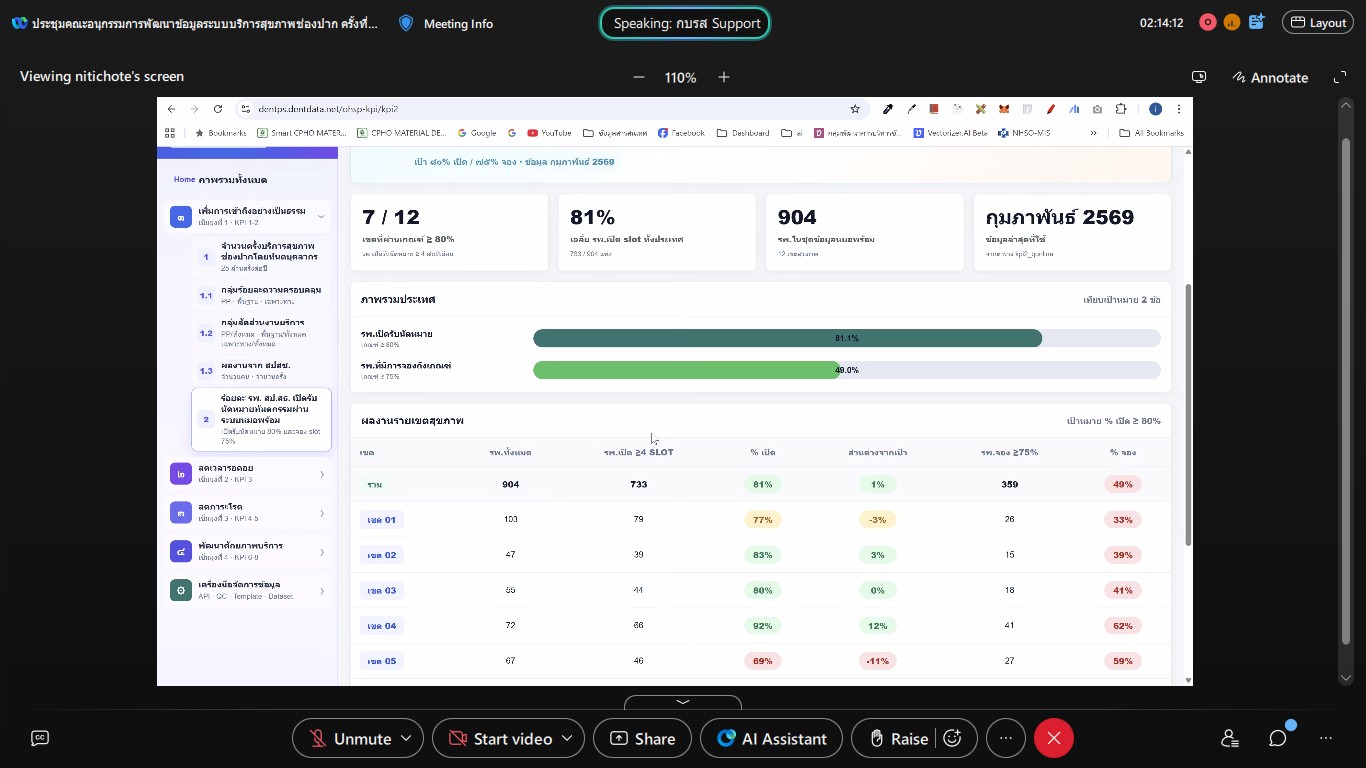Click the Annotate pencil icon
Image resolution: width=1366 pixels, height=768 pixels.
1240,77
